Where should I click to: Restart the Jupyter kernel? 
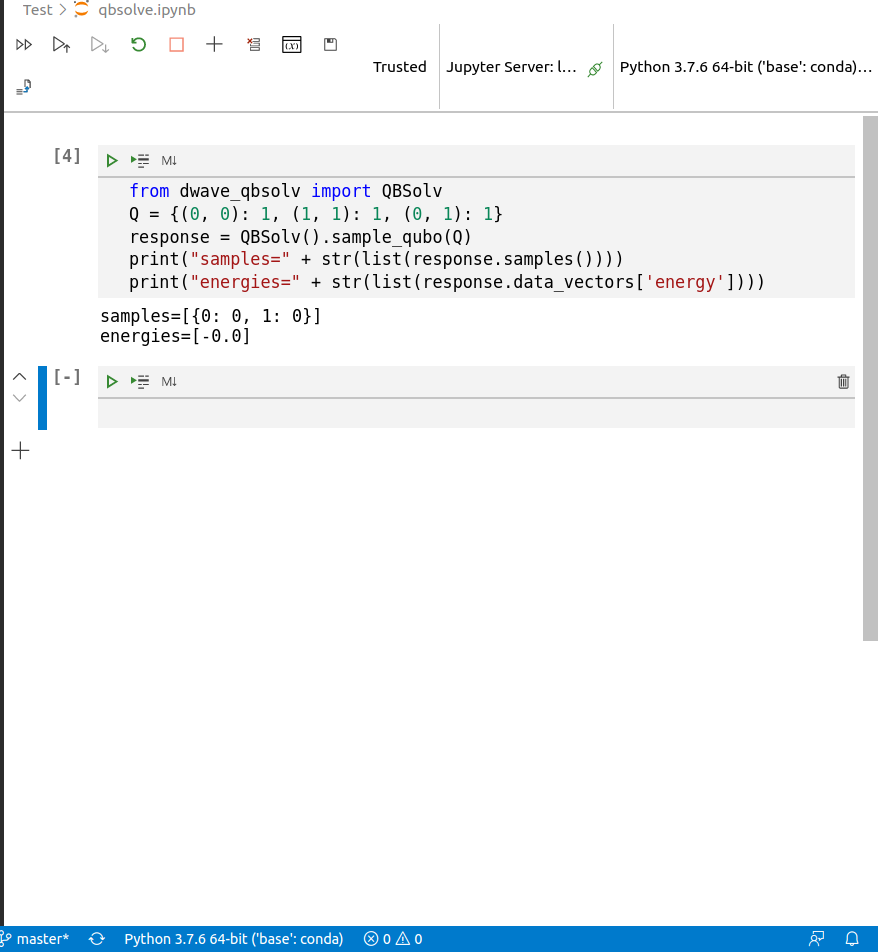click(x=138, y=44)
